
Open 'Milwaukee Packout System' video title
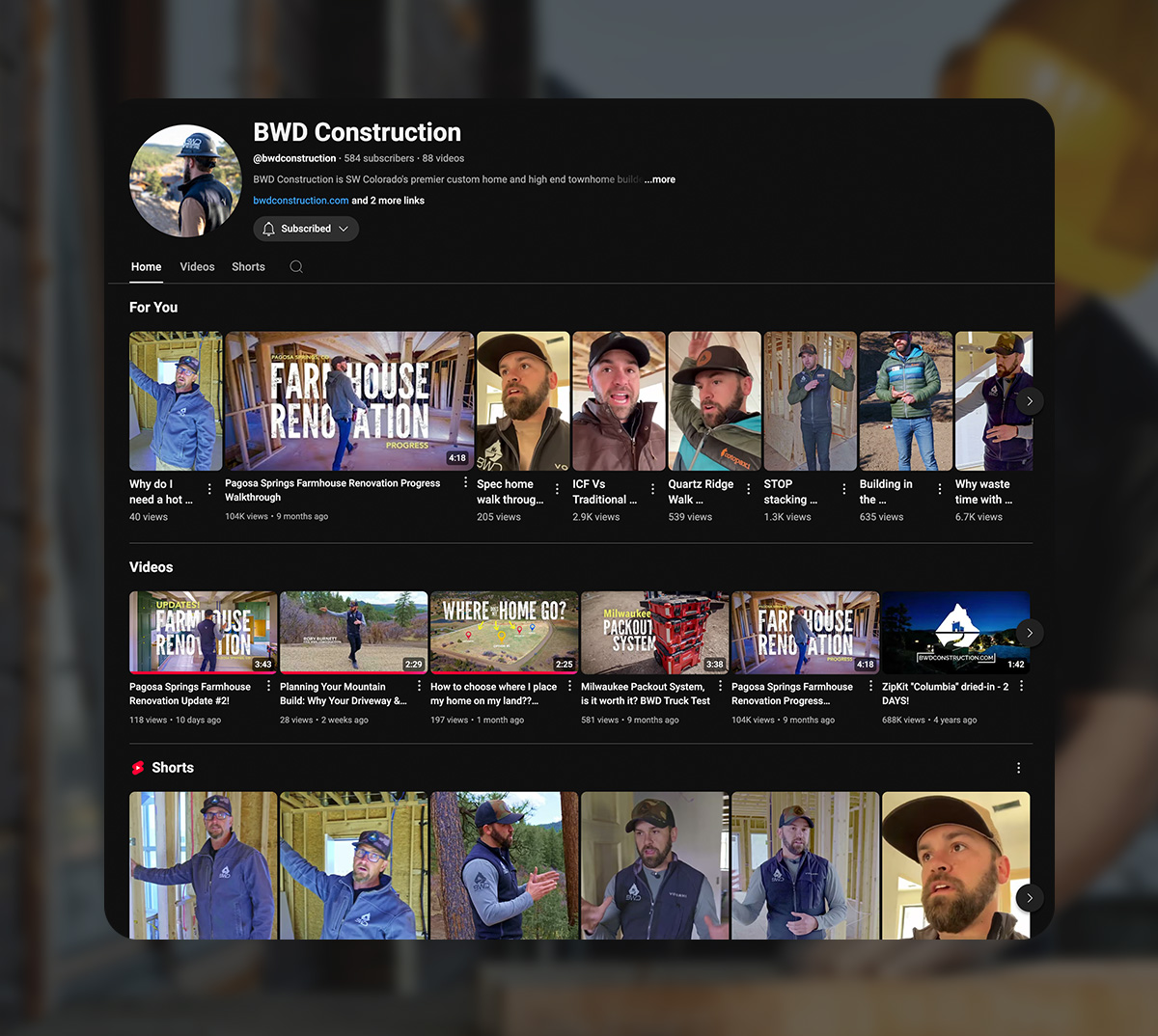[645, 694]
